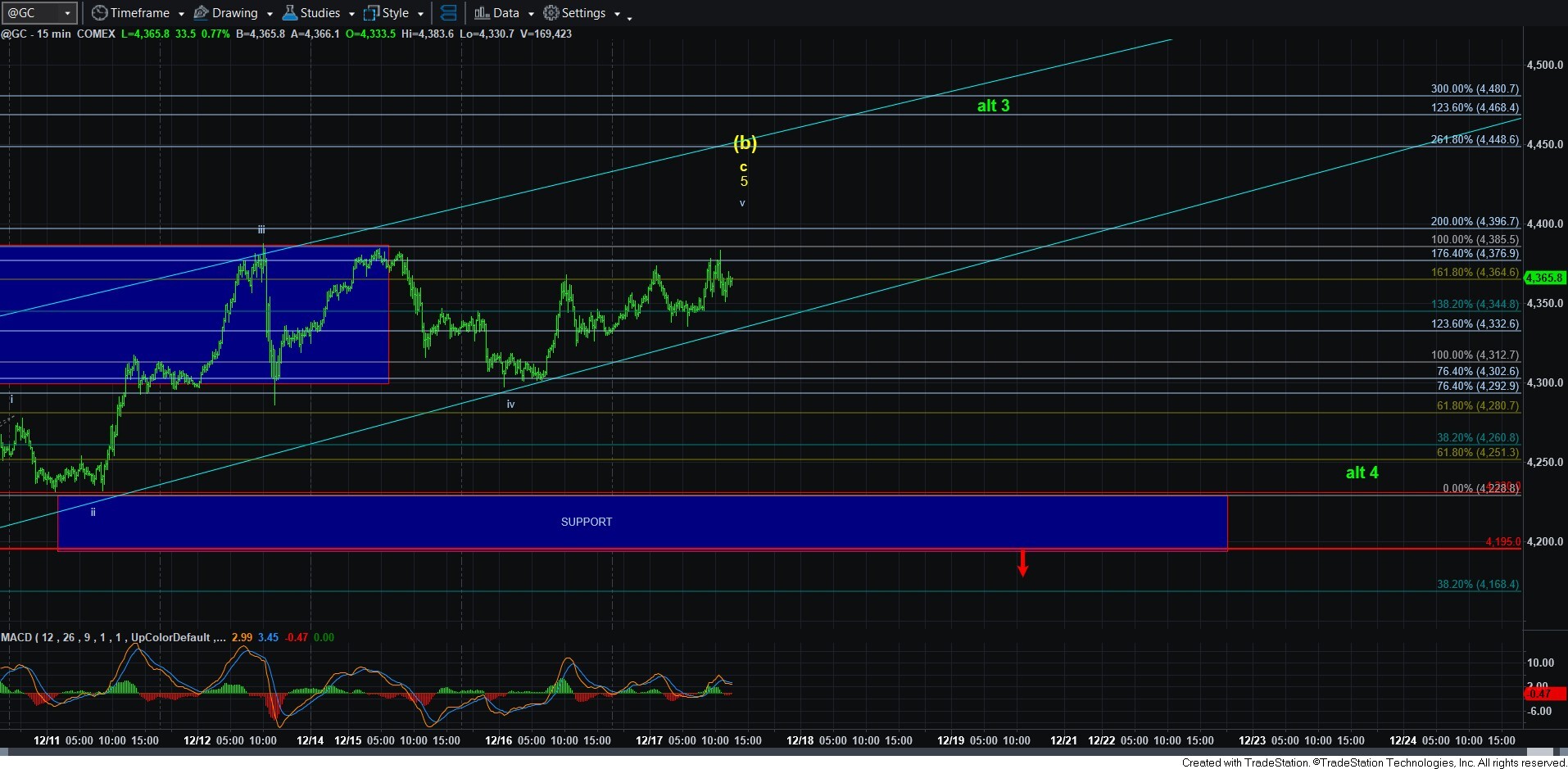Expand the arrow beside Timeframe
The image size is (1568, 769).
181,14
